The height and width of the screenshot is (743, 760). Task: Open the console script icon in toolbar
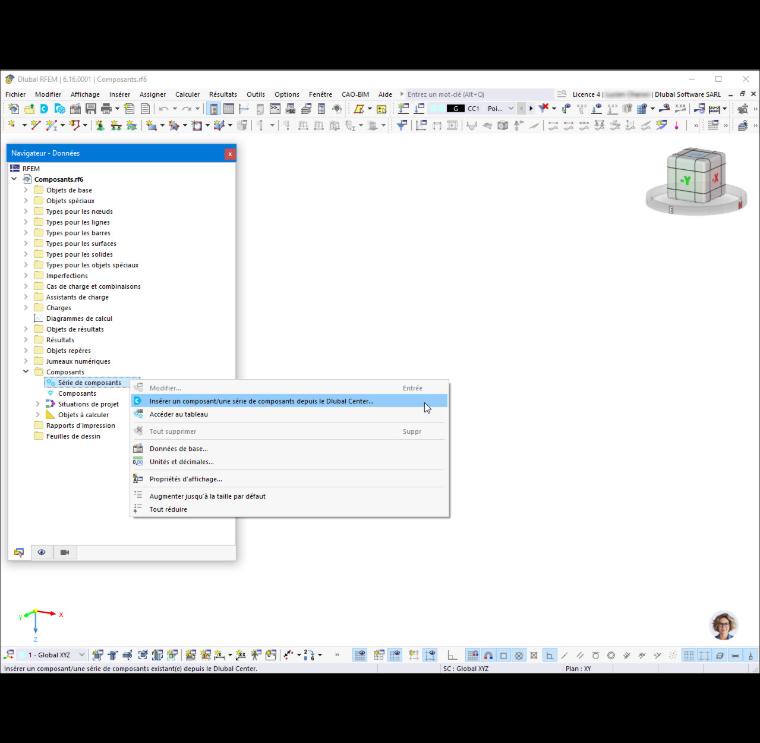coord(275,109)
